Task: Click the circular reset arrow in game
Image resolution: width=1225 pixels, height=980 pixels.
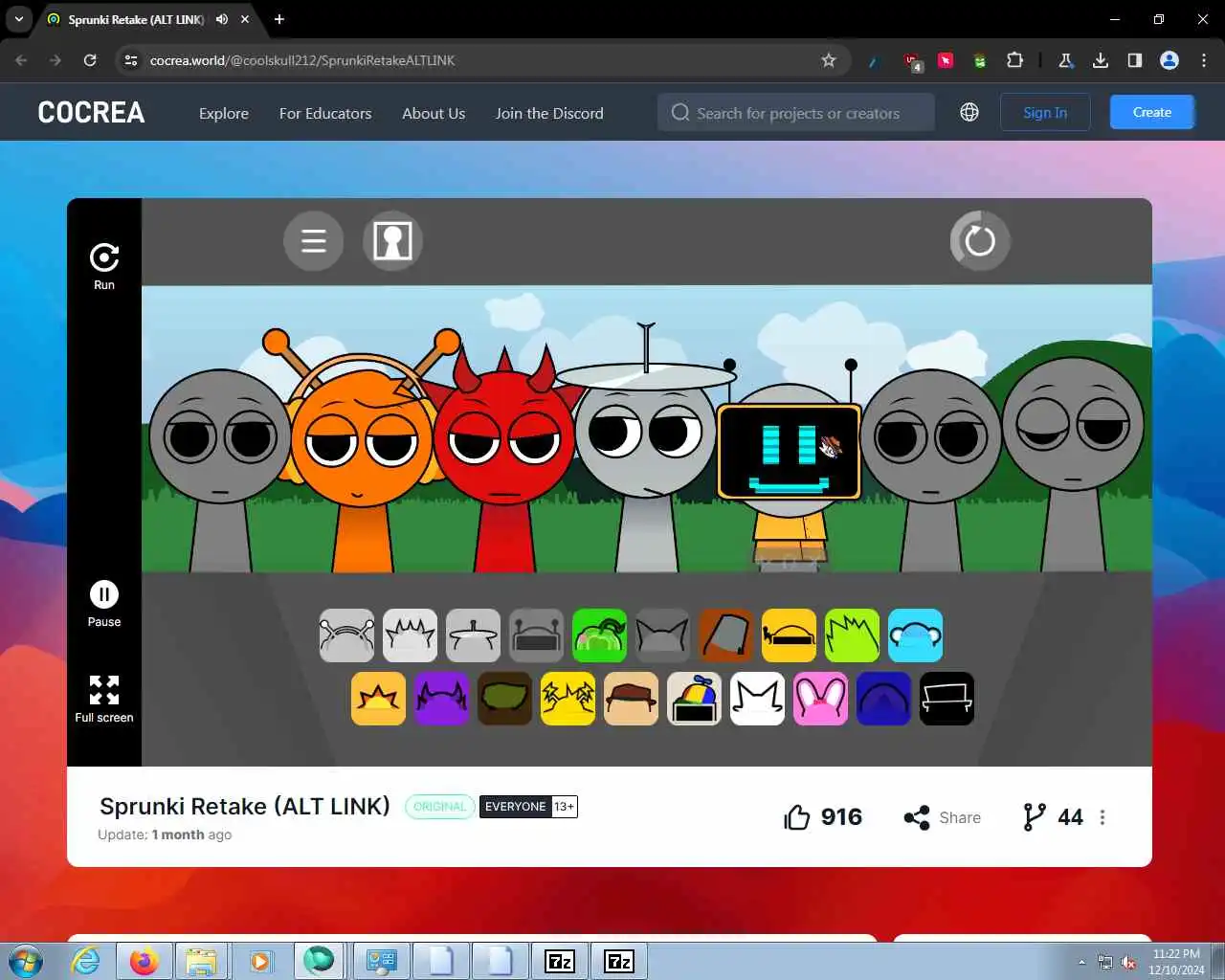Action: 979,240
